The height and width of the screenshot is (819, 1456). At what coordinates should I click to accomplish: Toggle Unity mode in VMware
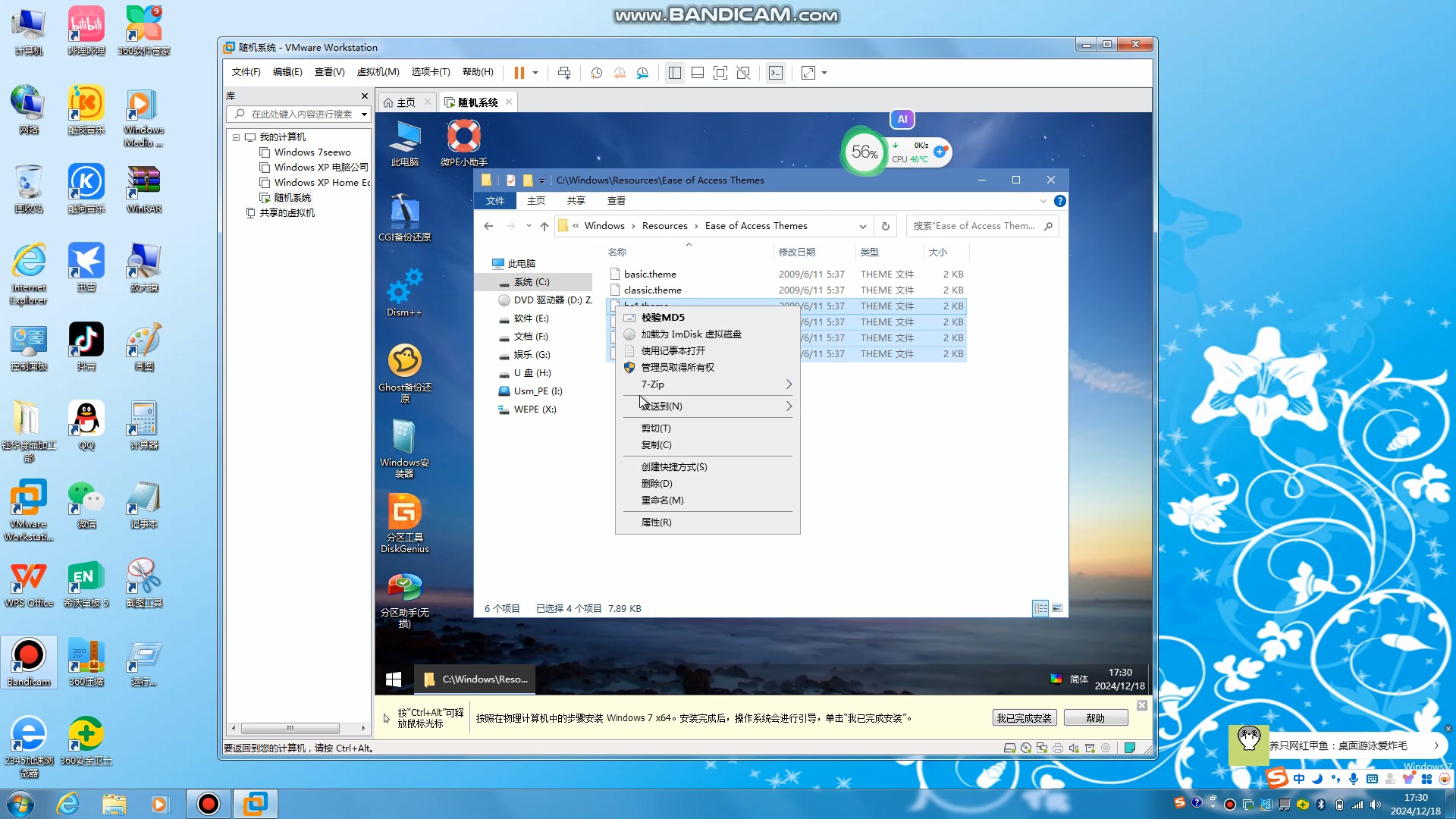[743, 73]
